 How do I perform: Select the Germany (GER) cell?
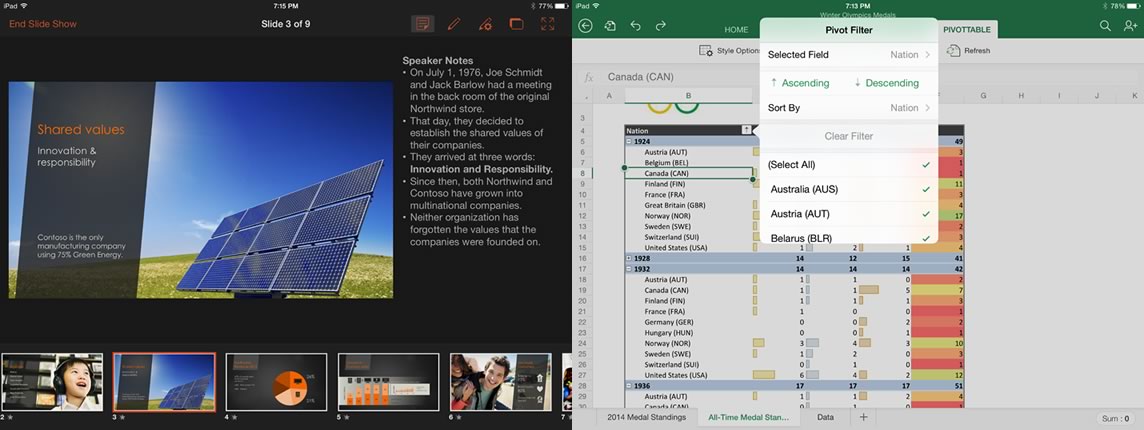point(688,322)
